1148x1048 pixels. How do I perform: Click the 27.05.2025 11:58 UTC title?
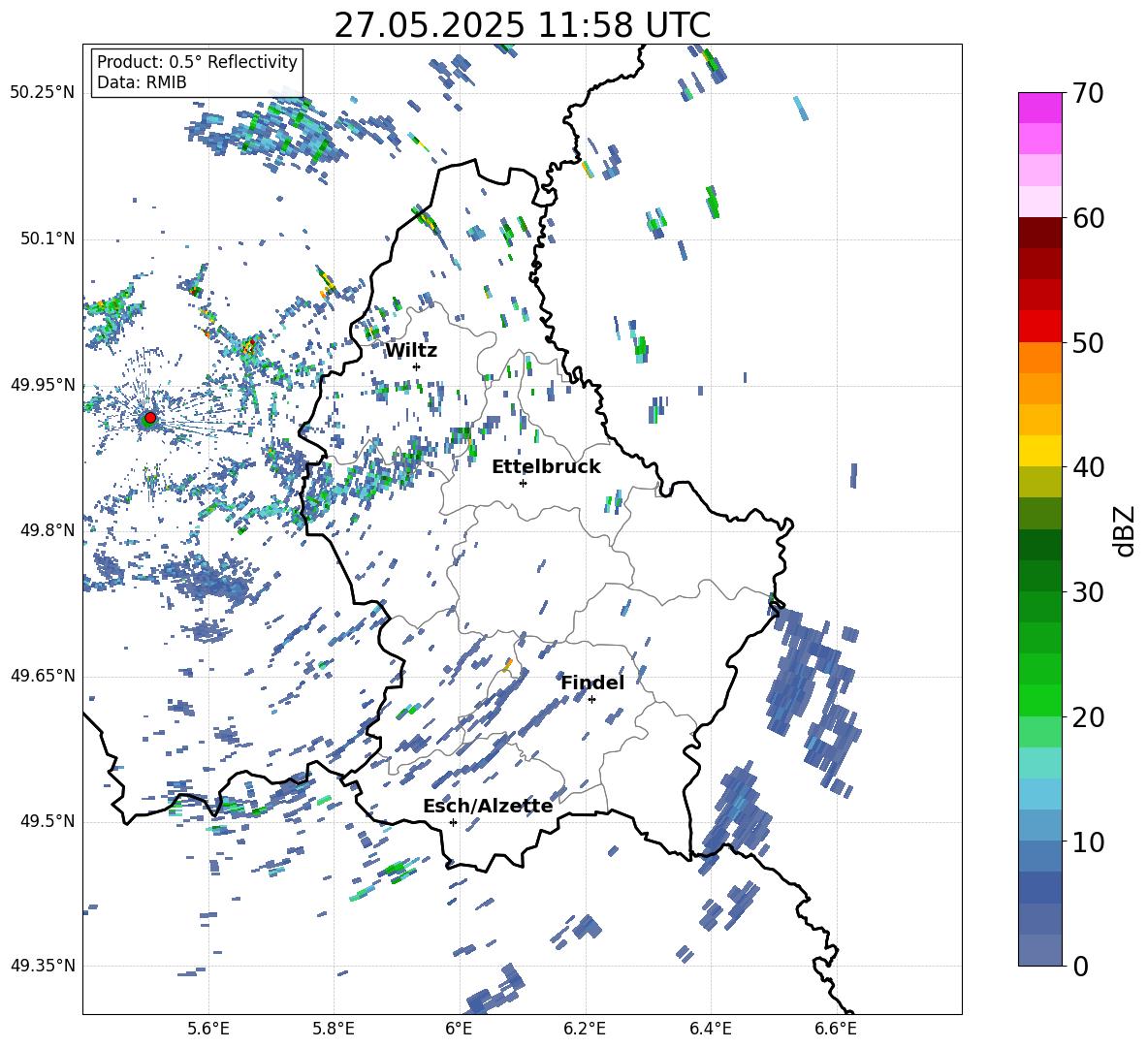click(522, 25)
